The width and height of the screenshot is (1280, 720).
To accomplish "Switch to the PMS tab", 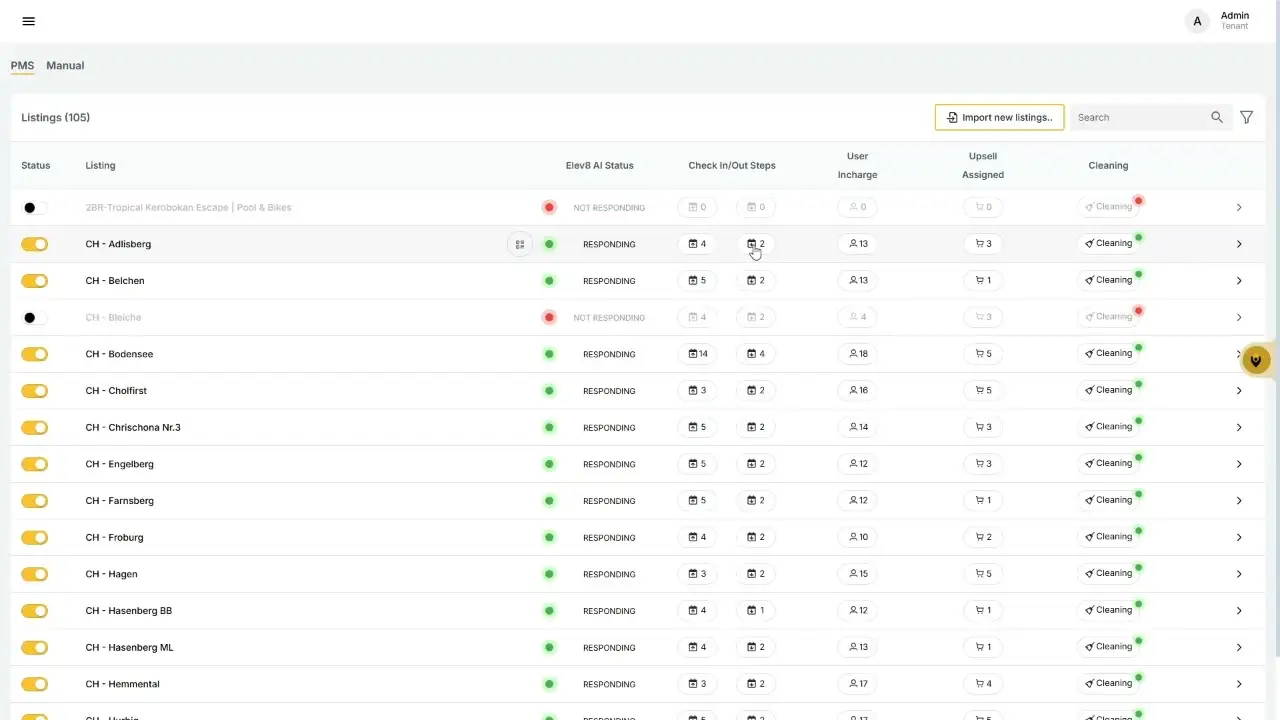I will pos(22,66).
